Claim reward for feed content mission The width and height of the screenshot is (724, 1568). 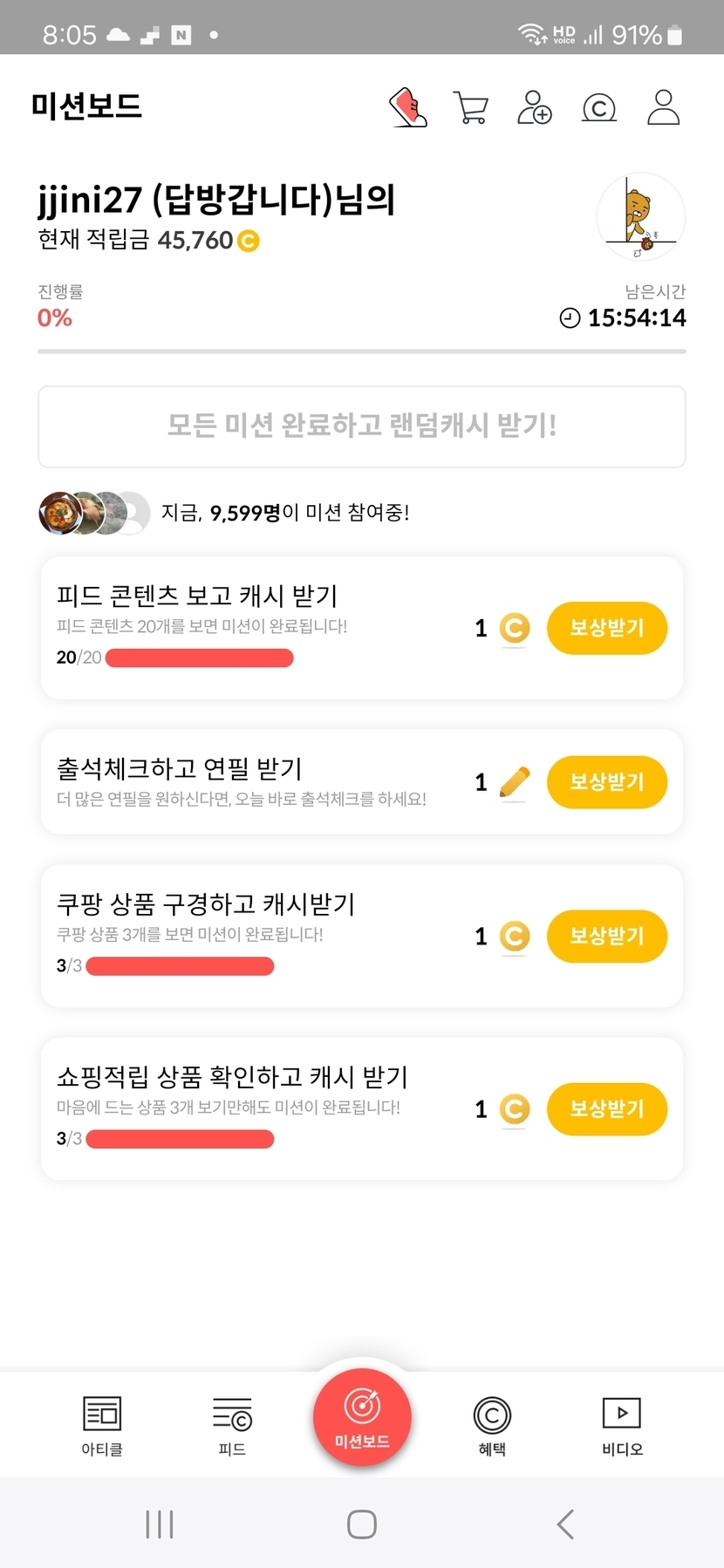[606, 628]
